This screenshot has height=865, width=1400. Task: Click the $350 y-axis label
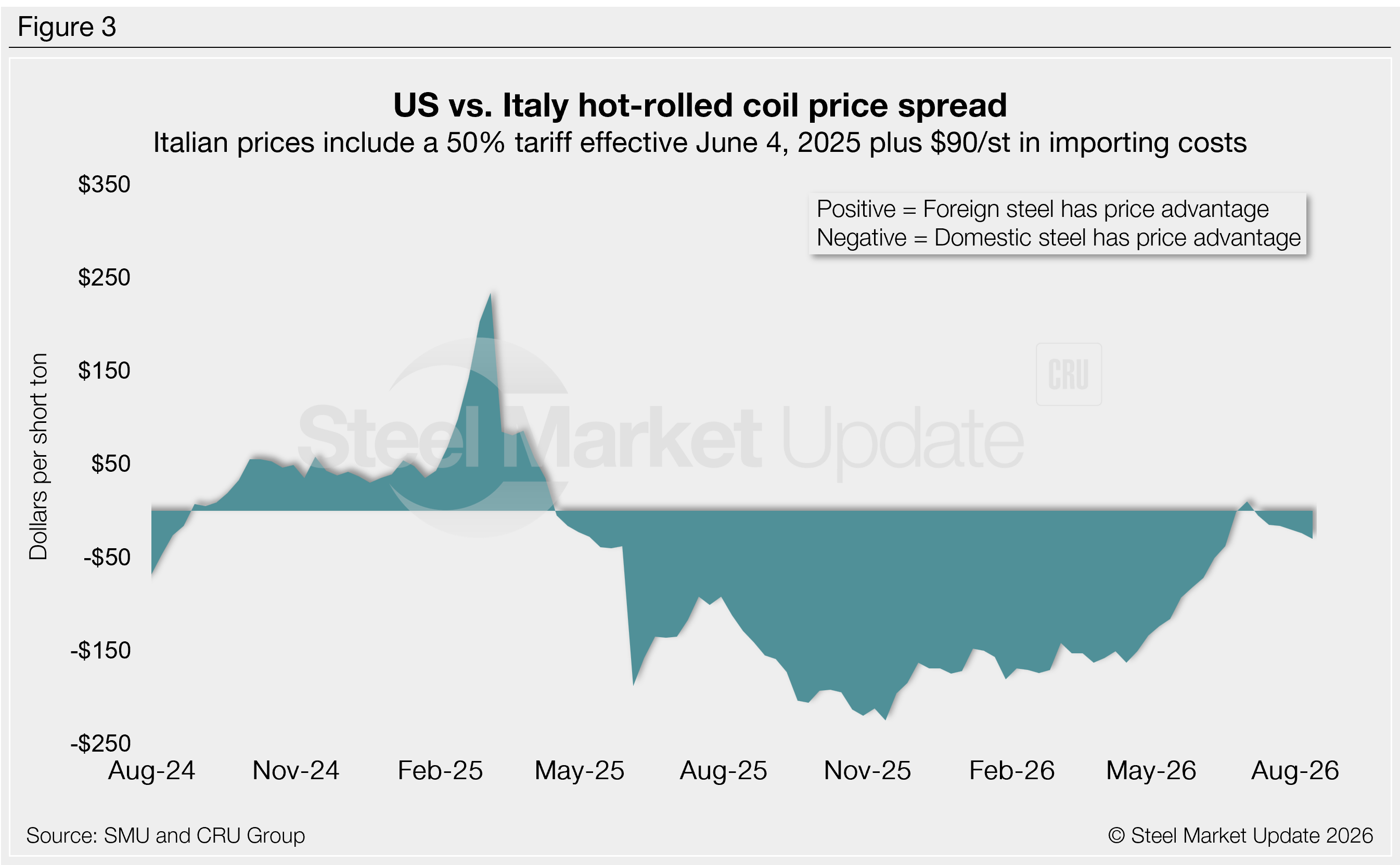pyautogui.click(x=104, y=184)
